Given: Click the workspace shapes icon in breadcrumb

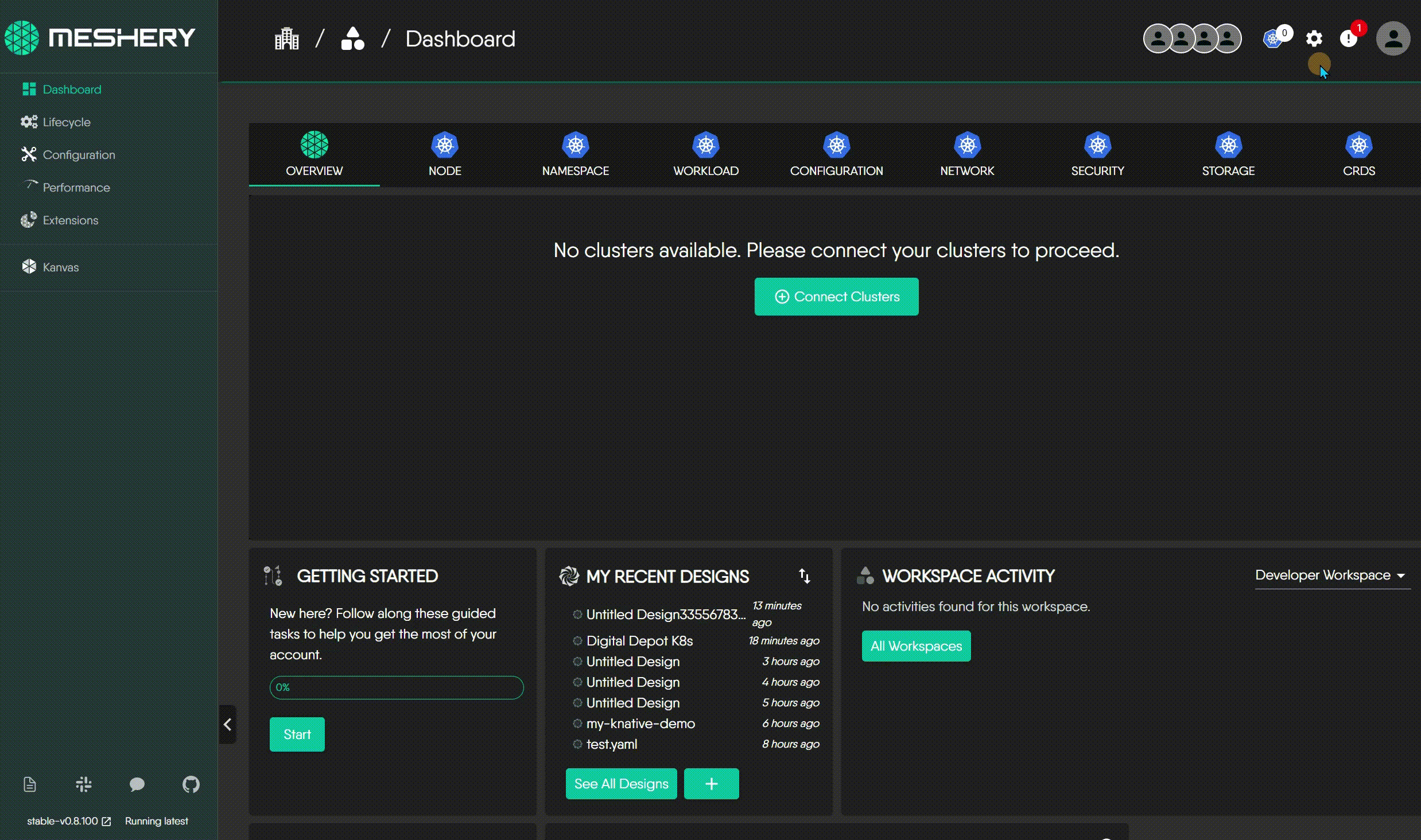Looking at the screenshot, I should (352, 39).
